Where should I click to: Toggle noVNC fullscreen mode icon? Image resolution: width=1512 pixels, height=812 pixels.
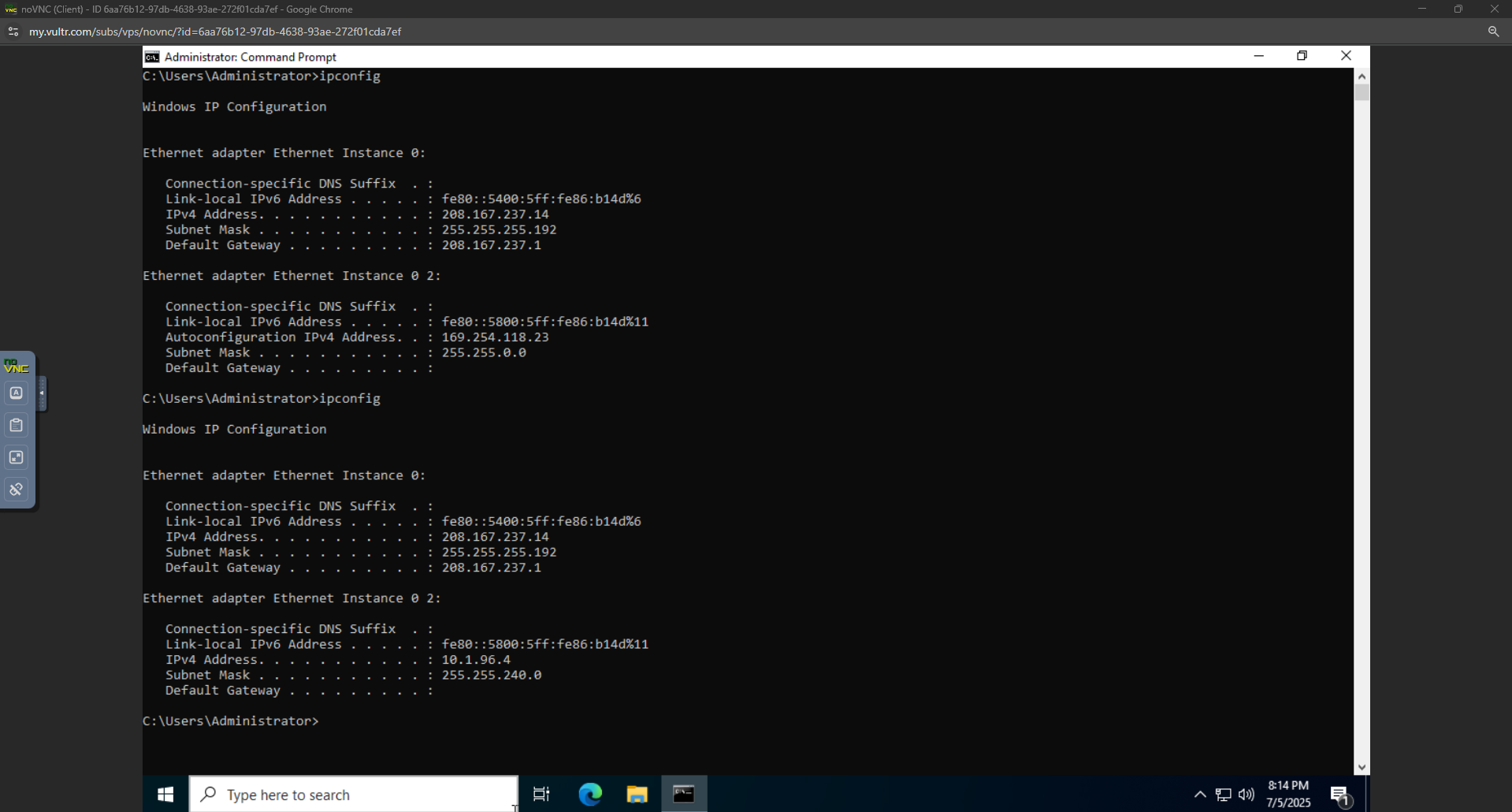(16, 457)
